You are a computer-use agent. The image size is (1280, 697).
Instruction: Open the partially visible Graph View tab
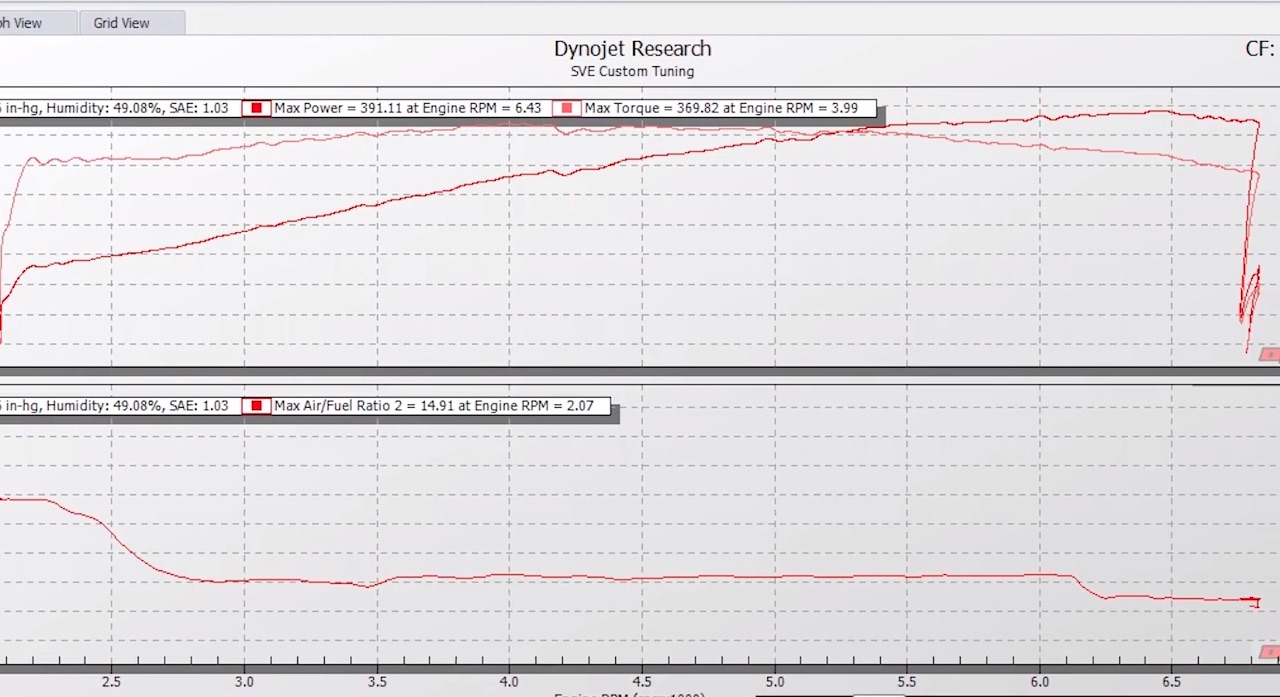click(x=38, y=23)
